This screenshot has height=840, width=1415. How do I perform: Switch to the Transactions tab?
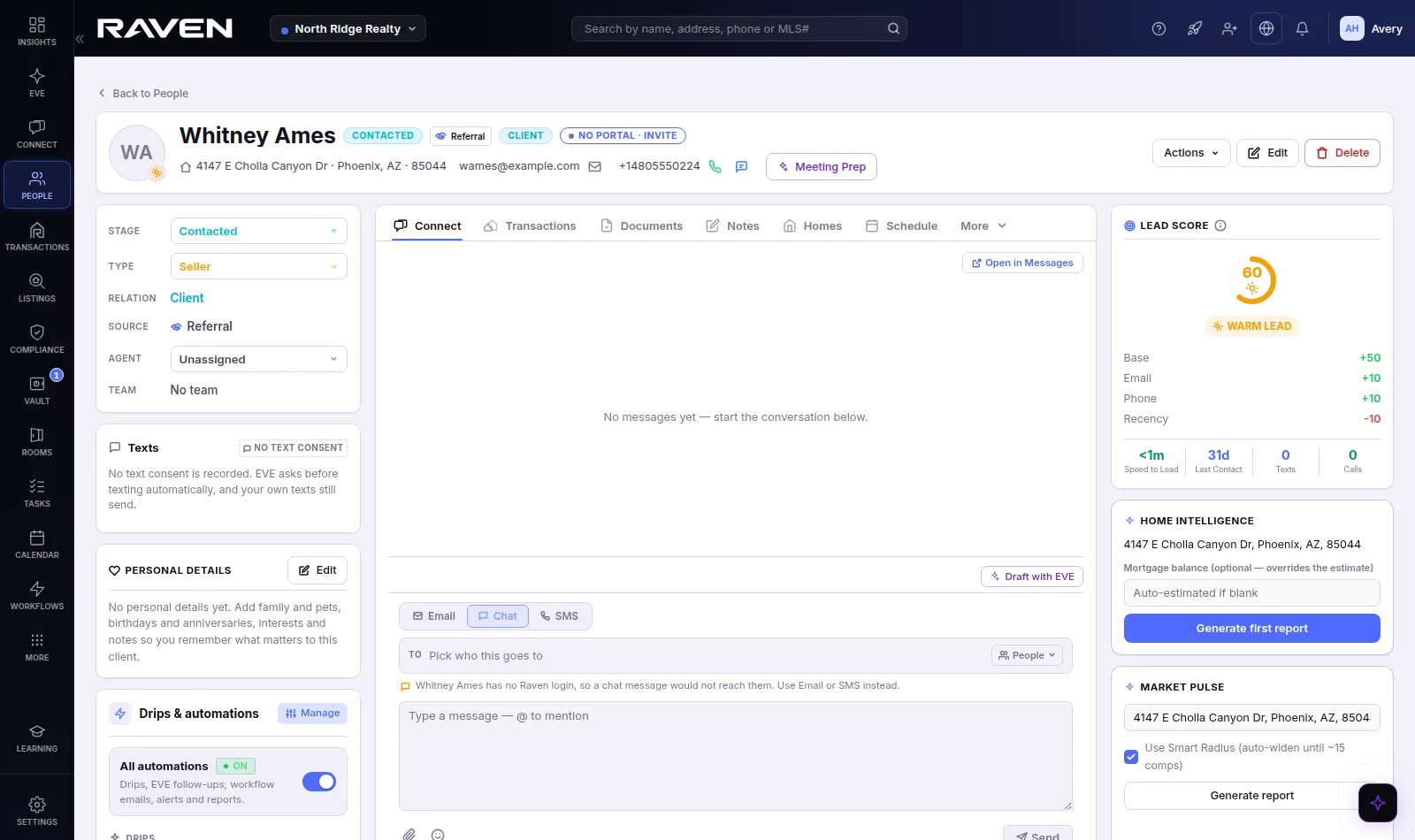pos(530,225)
